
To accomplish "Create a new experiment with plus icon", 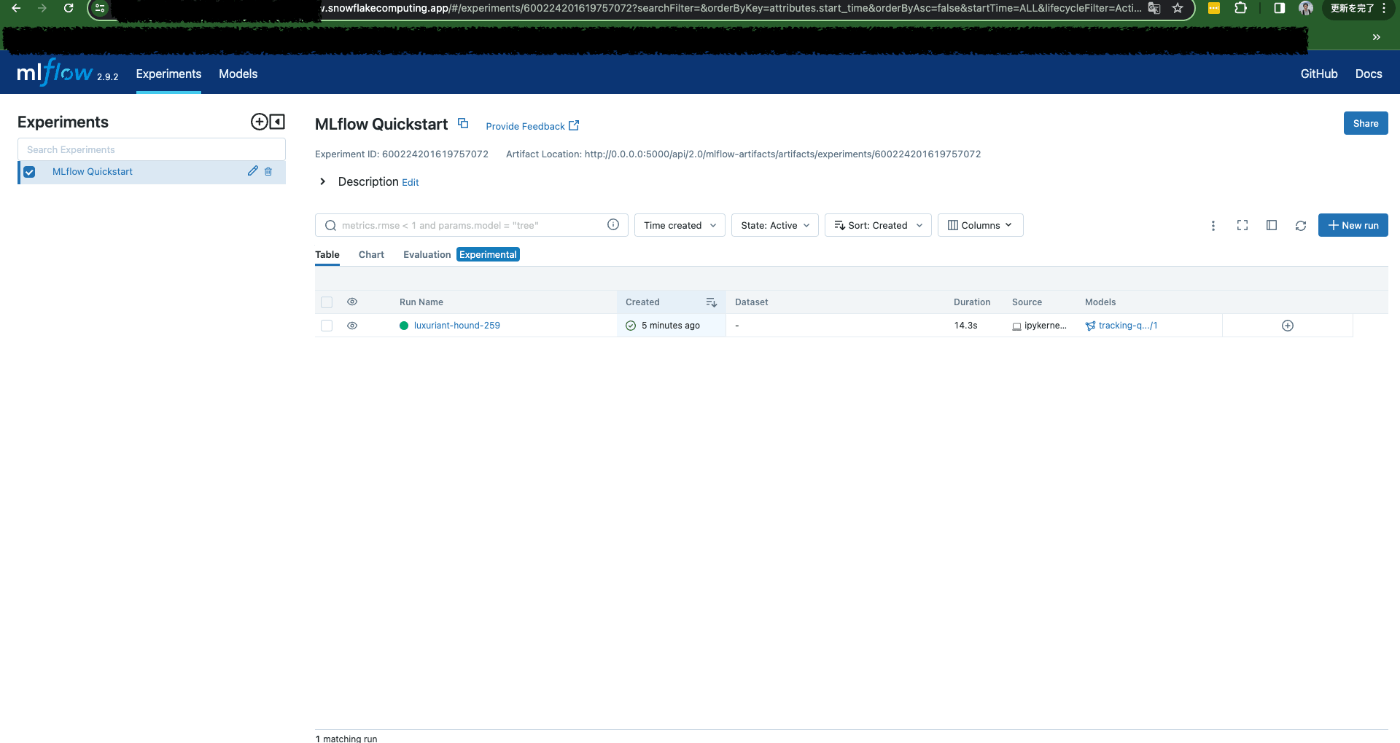I will tap(259, 121).
